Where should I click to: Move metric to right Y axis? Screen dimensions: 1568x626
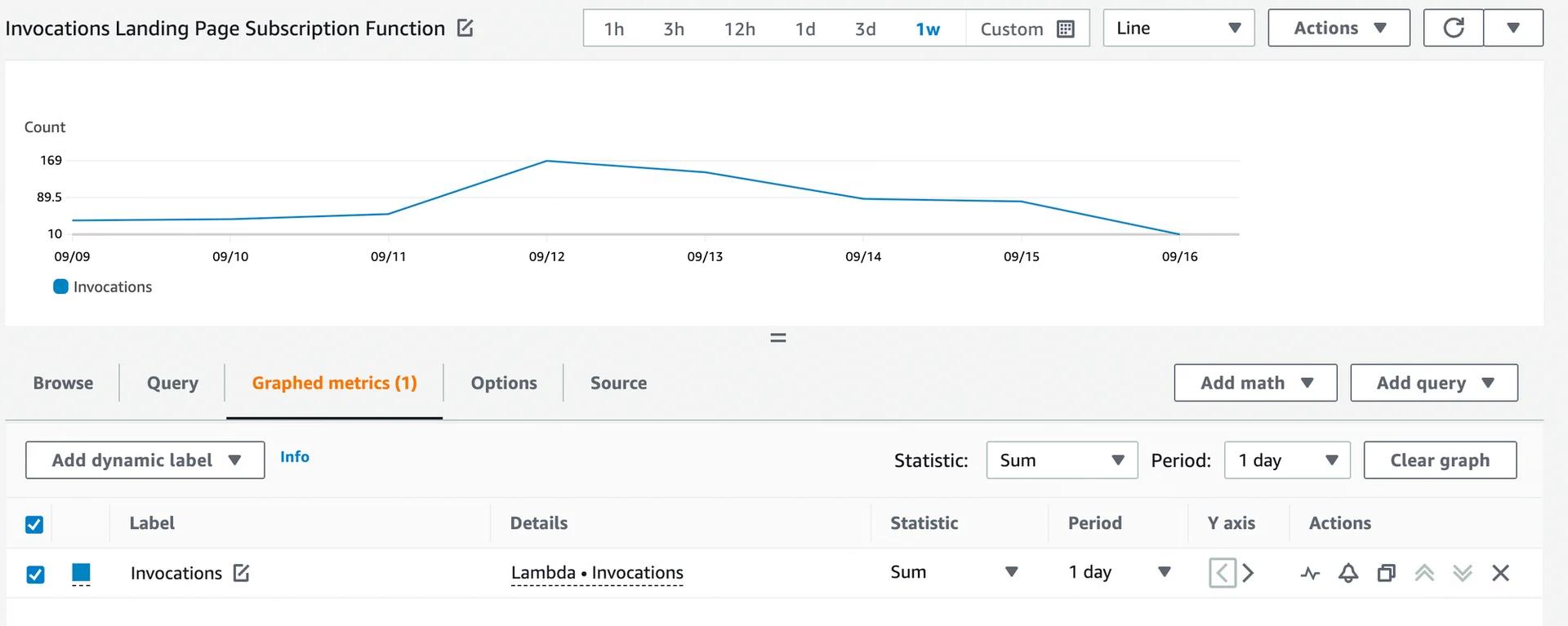[x=1248, y=573]
